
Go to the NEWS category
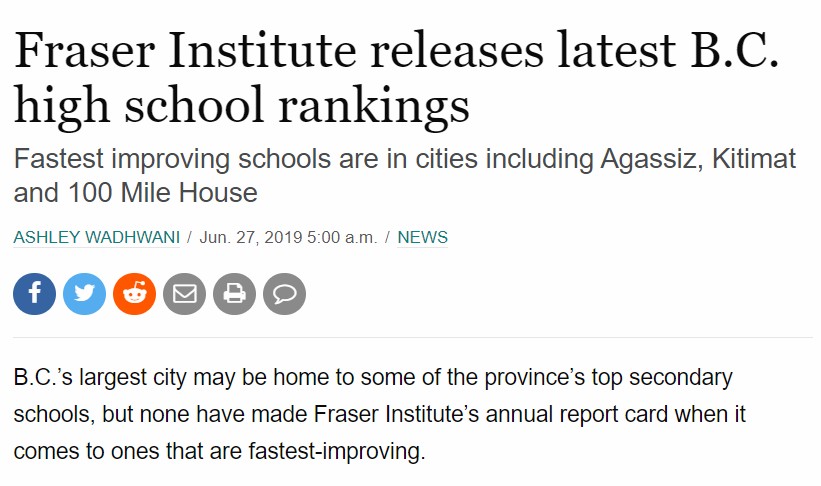423,237
